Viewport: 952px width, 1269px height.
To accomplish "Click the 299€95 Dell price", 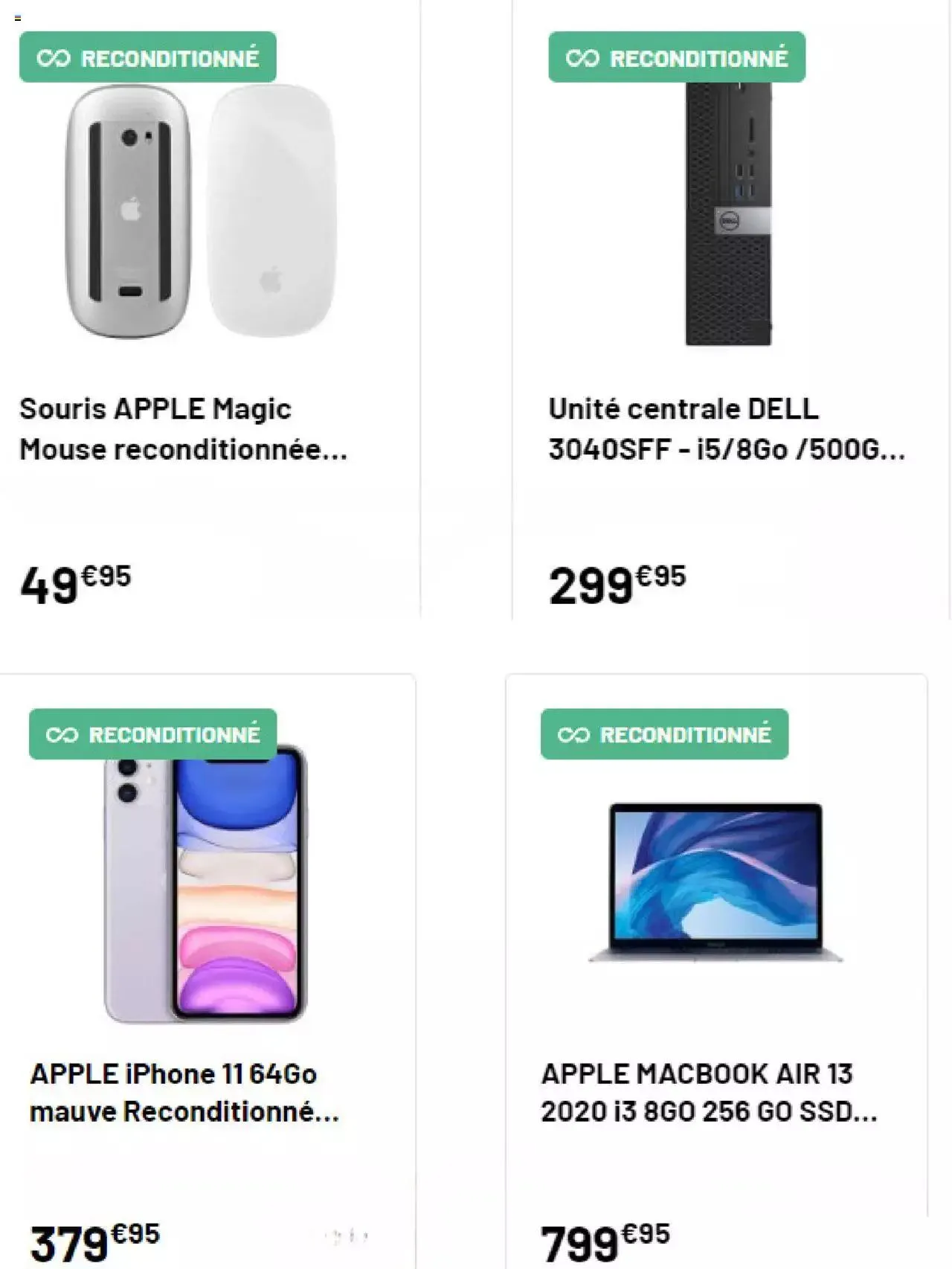I will [617, 584].
